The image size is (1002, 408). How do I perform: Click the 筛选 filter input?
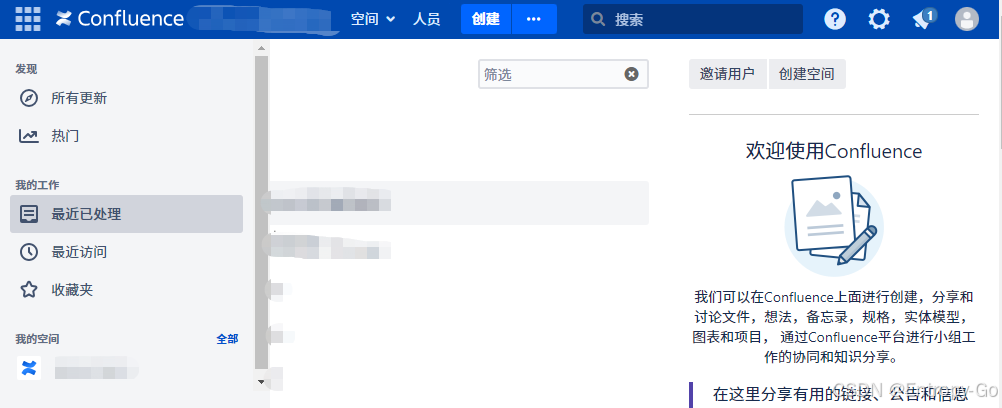click(563, 74)
